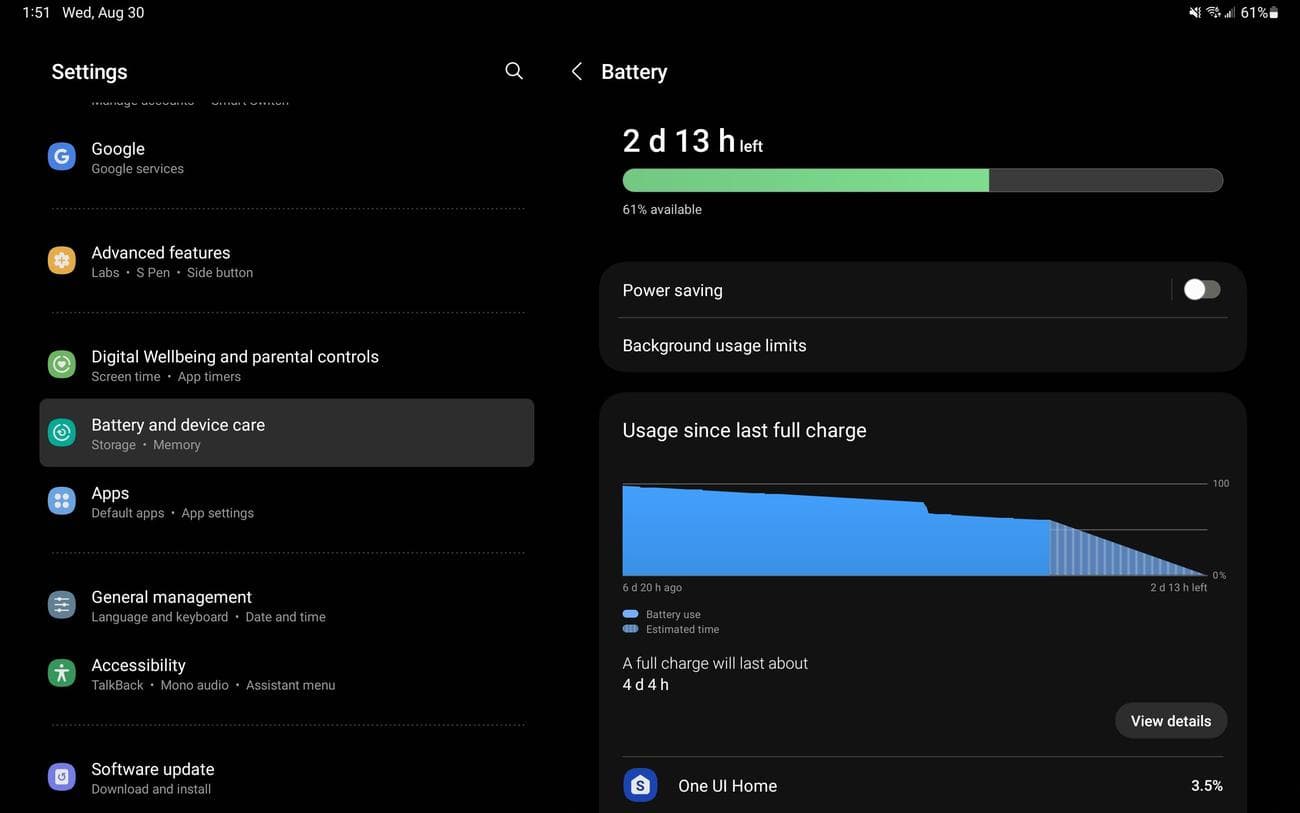Image resolution: width=1300 pixels, height=813 pixels.
Task: Tap the Software update icon
Action: pyautogui.click(x=62, y=777)
